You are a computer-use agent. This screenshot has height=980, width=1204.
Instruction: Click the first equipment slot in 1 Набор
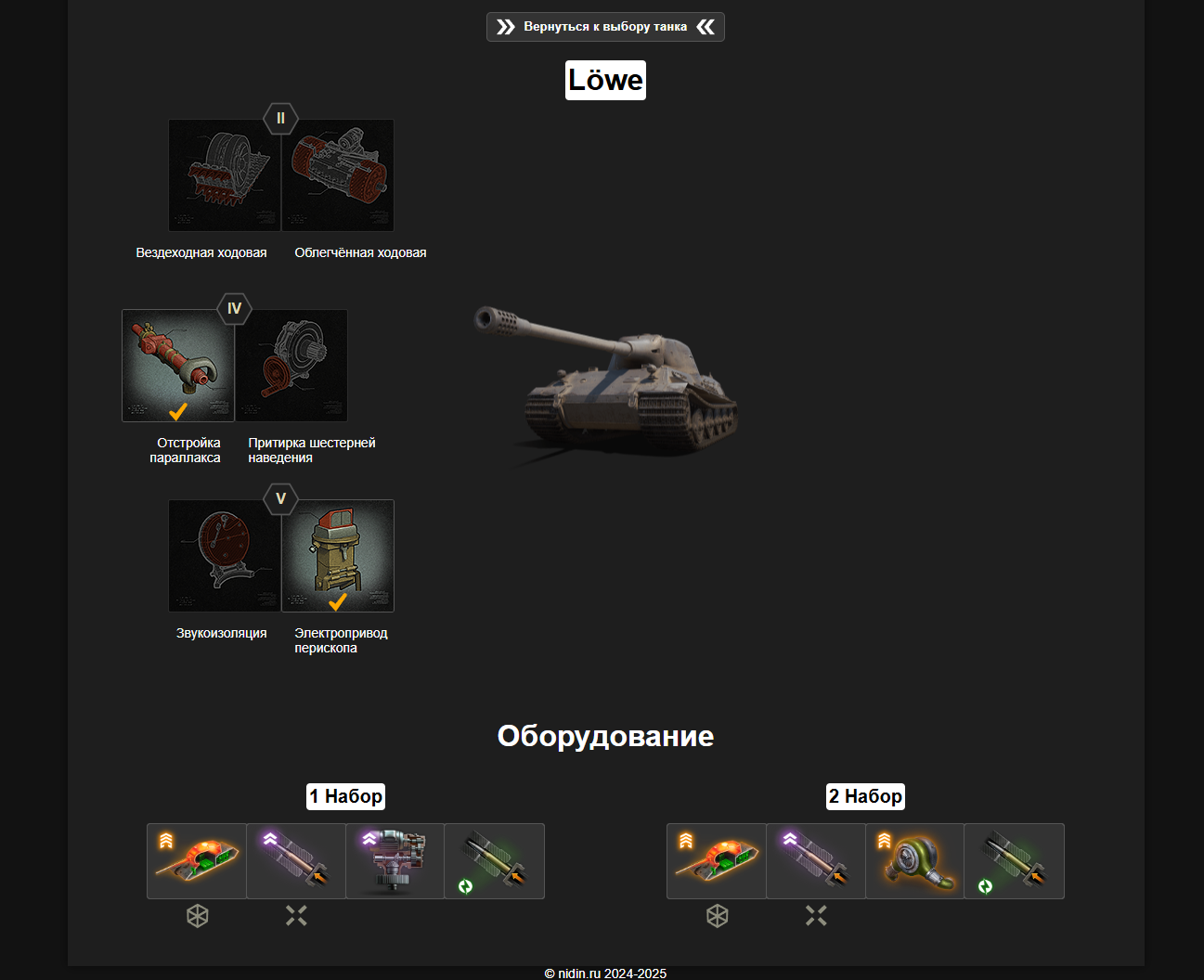197,861
